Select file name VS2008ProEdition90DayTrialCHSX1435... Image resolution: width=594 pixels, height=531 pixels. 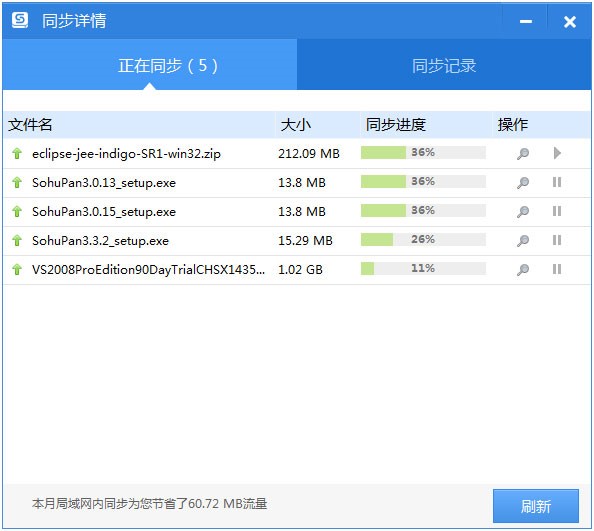(x=148, y=269)
